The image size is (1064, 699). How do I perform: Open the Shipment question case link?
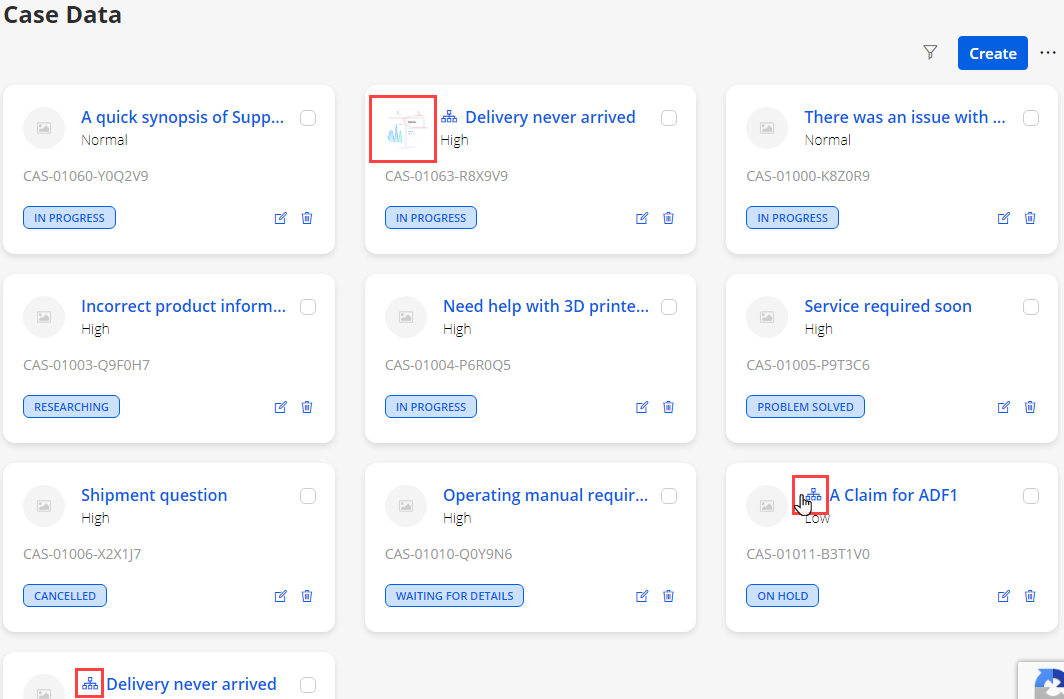coord(154,495)
